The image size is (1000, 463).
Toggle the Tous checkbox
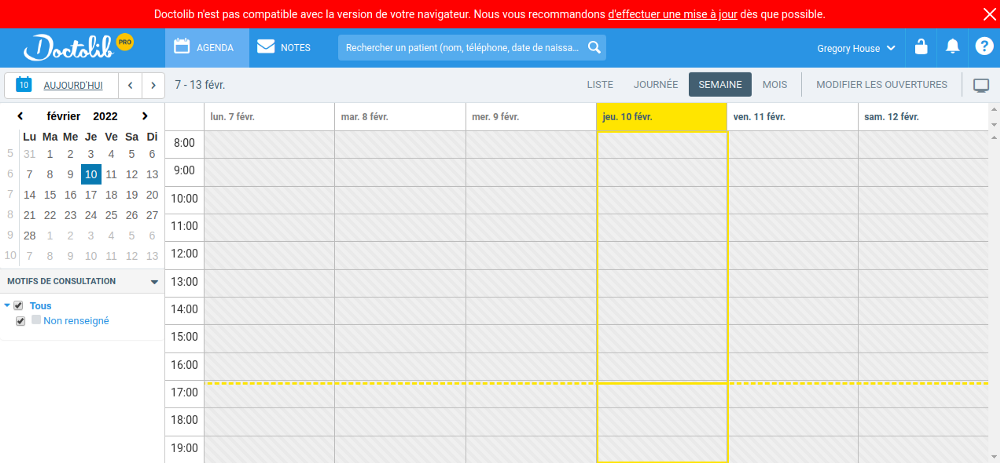18,305
